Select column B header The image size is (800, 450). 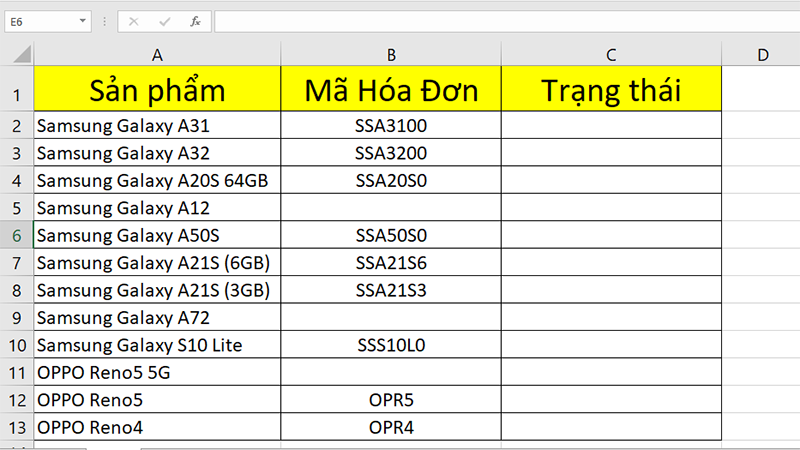[391, 55]
